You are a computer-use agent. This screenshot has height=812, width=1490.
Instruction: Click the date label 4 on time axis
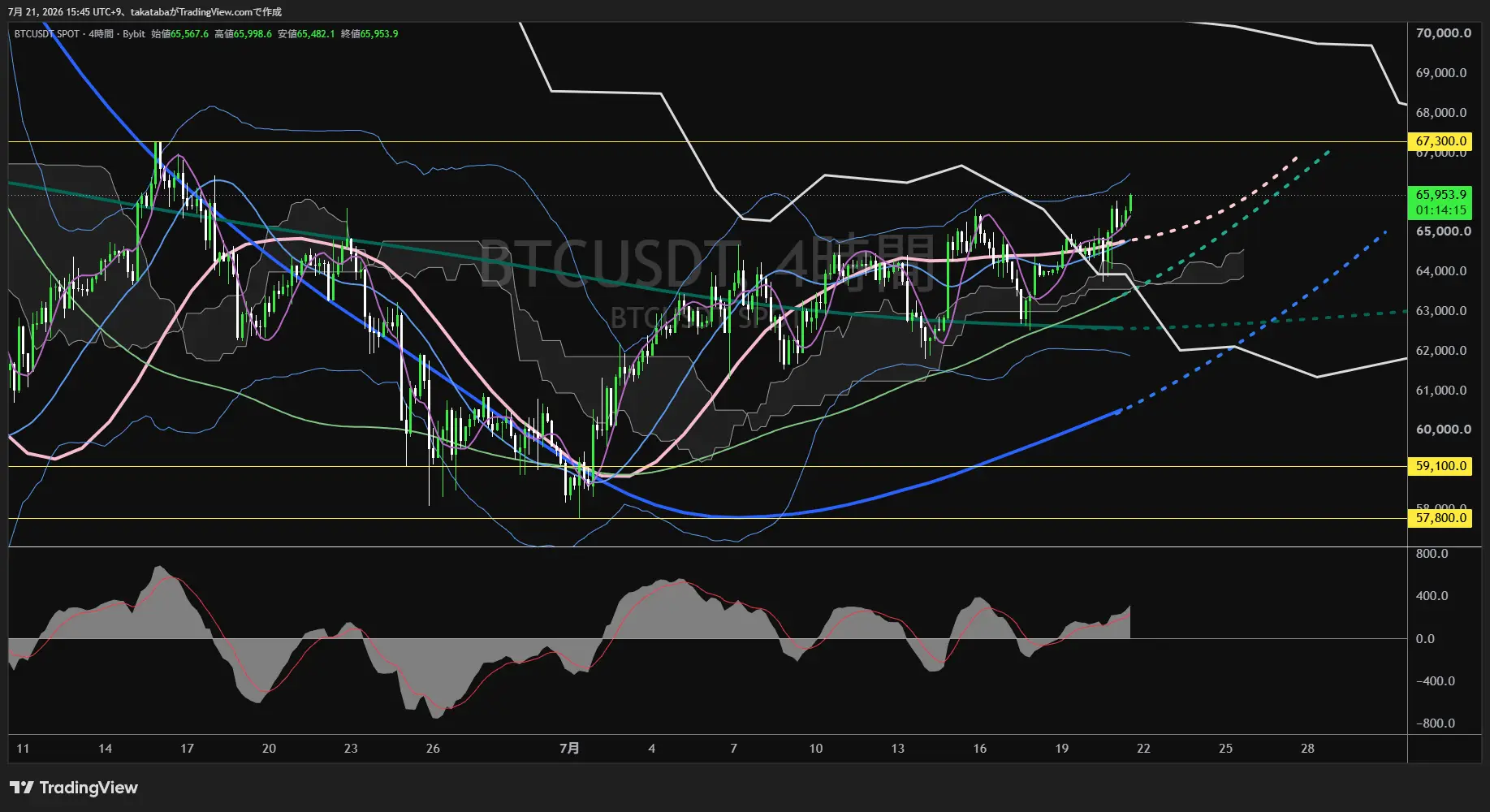coord(651,749)
